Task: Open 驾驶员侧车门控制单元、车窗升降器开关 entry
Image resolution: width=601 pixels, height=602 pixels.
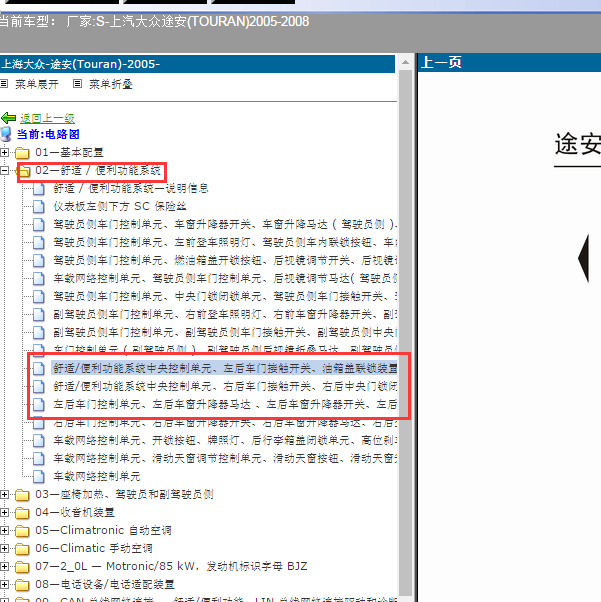Action: 225,224
